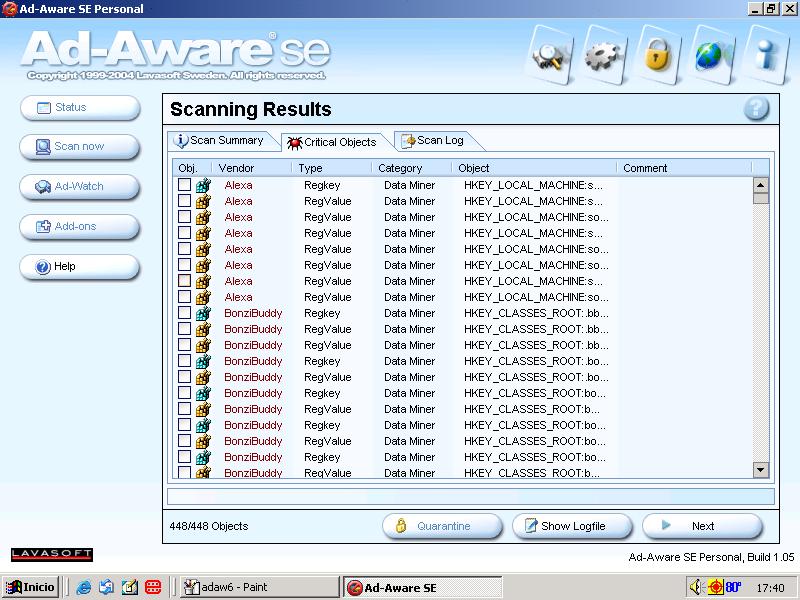Image resolution: width=800 pixels, height=600 pixels.
Task: Click the object icon in BonziBuddy Regkey .bb row
Action: click(203, 313)
